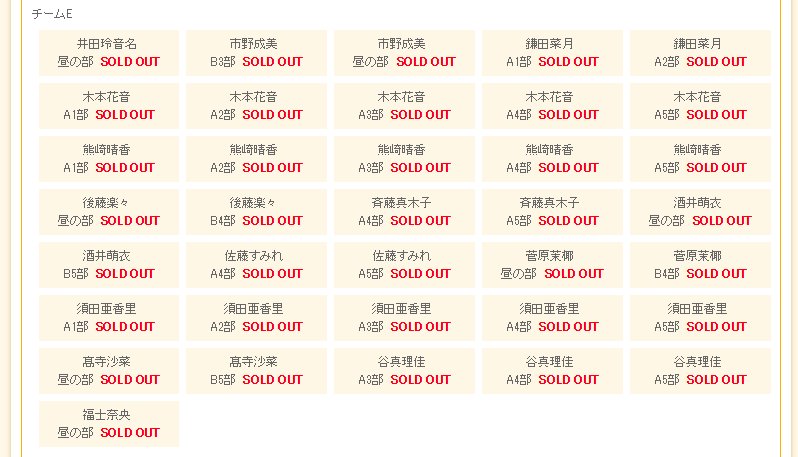Screen dimensions: 798x457
Task: Choose 熊崎晴香 A3部 ticket cell
Action: 405,159
